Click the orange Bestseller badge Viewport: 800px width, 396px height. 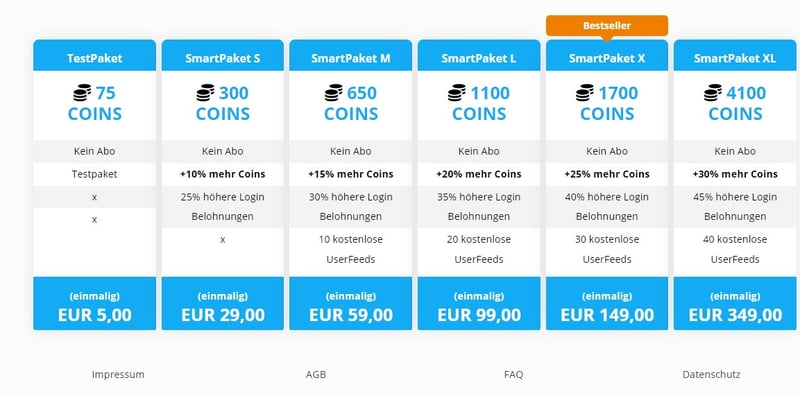coord(607,26)
